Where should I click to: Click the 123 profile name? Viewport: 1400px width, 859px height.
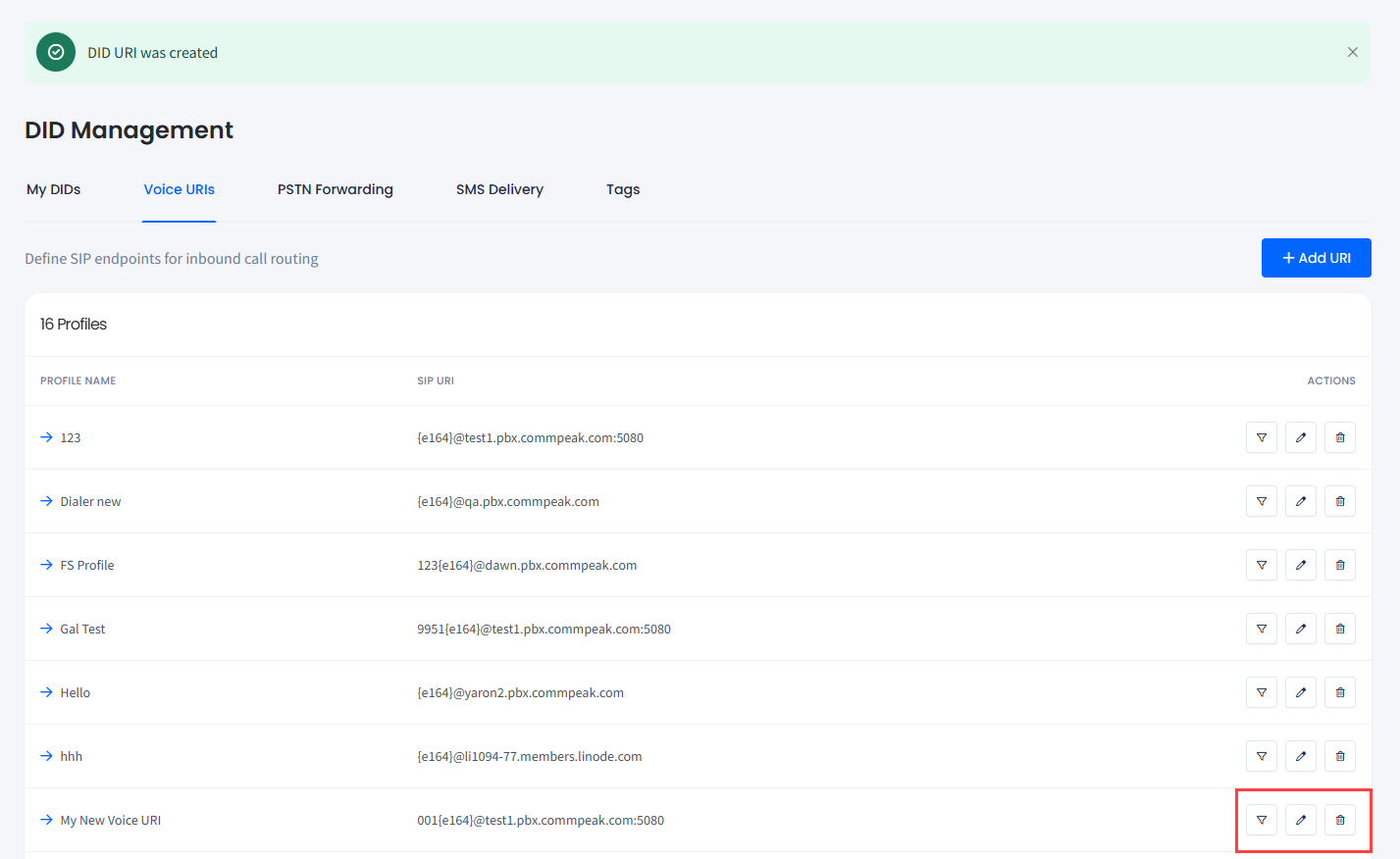71,437
